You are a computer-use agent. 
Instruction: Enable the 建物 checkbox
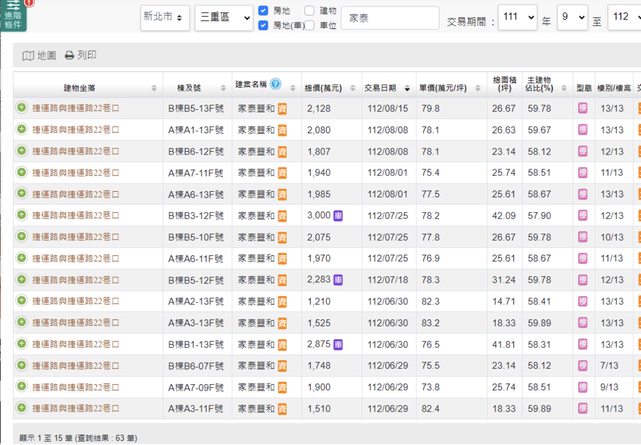click(x=310, y=10)
